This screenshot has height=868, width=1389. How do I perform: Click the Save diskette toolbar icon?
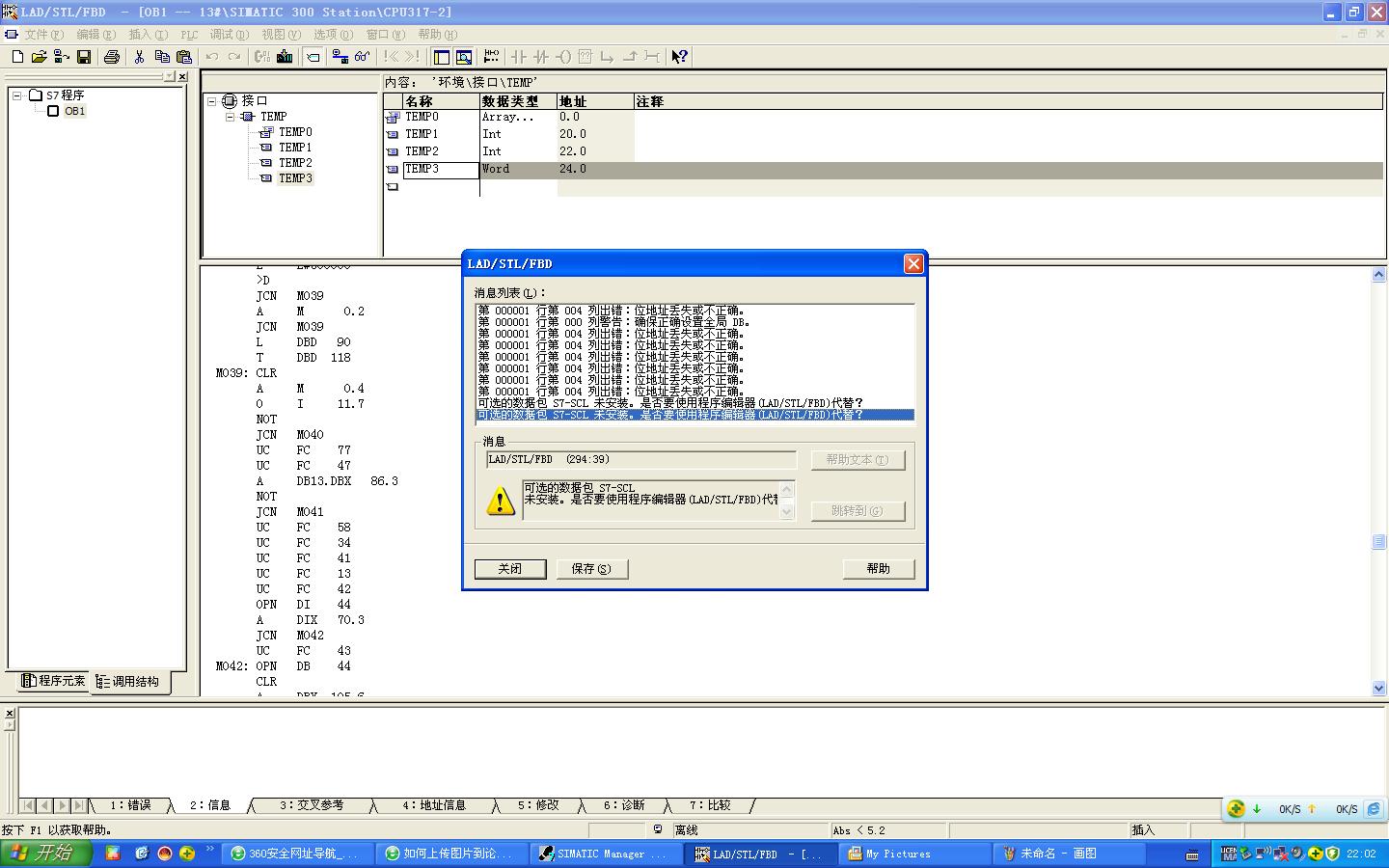click(x=84, y=57)
